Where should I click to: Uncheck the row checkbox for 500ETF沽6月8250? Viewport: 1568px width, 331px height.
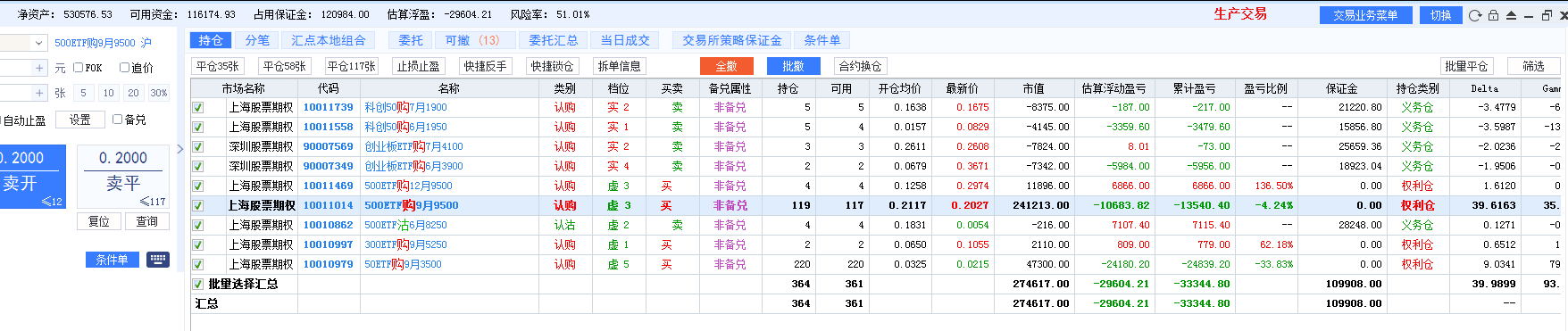[x=198, y=225]
